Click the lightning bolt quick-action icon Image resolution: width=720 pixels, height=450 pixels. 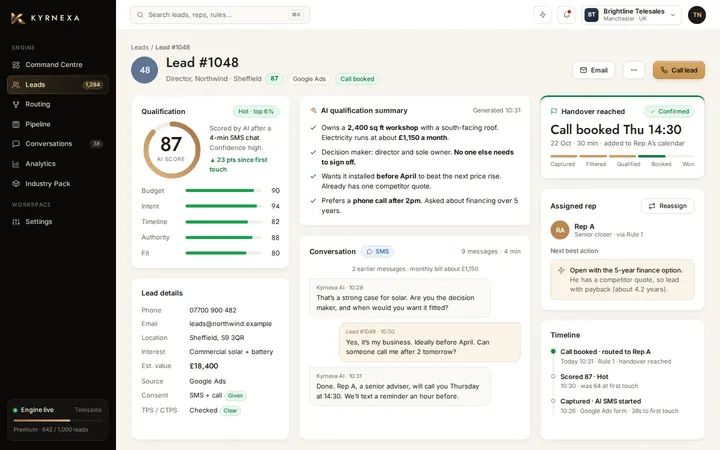pos(542,15)
